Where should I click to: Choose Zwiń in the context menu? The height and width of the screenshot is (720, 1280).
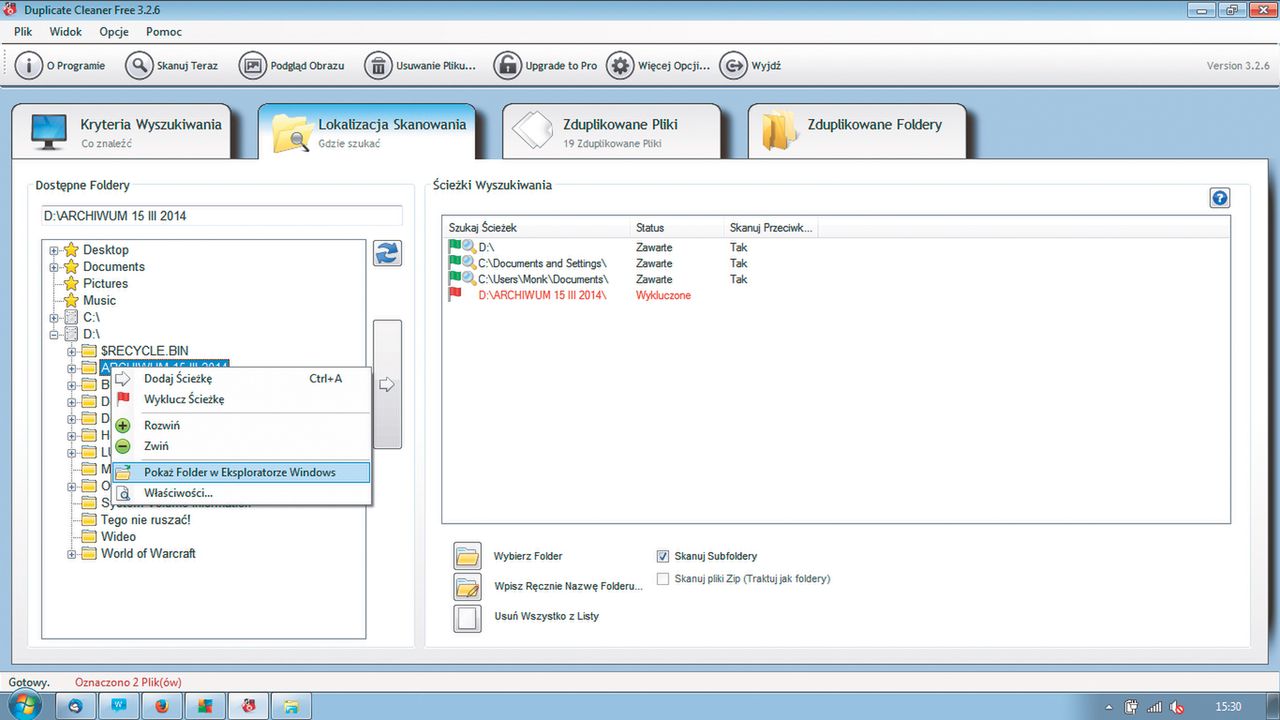click(241, 446)
